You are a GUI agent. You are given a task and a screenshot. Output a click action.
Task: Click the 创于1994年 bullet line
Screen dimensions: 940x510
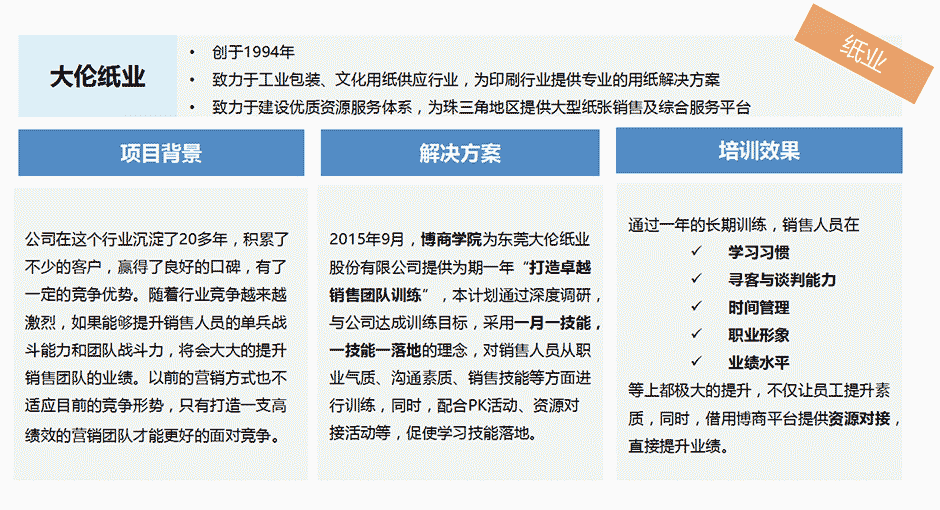point(252,52)
